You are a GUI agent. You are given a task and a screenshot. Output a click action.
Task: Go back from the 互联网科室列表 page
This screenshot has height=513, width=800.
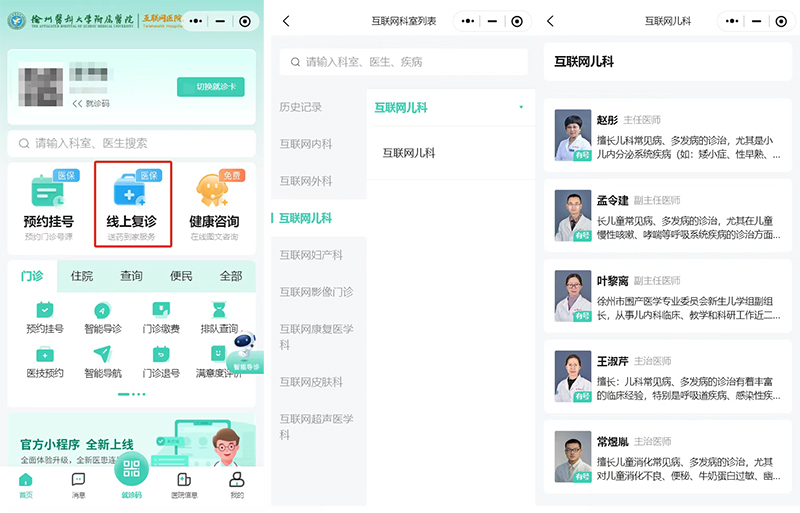(x=287, y=21)
